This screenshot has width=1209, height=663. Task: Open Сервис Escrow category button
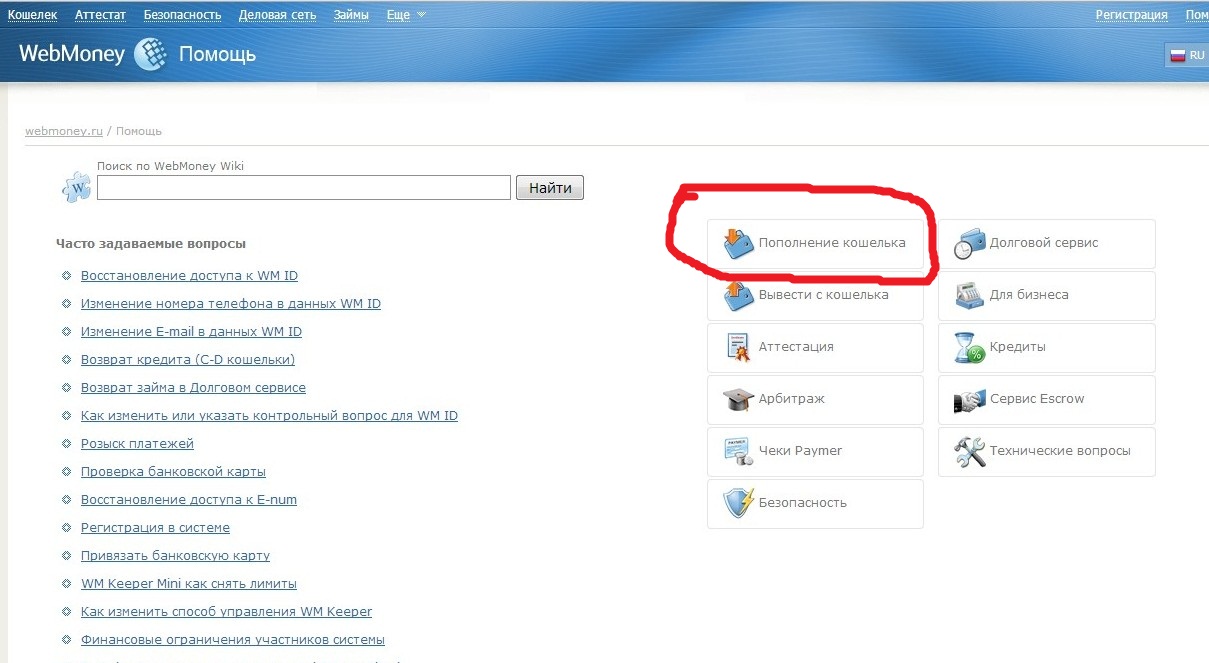point(1046,399)
